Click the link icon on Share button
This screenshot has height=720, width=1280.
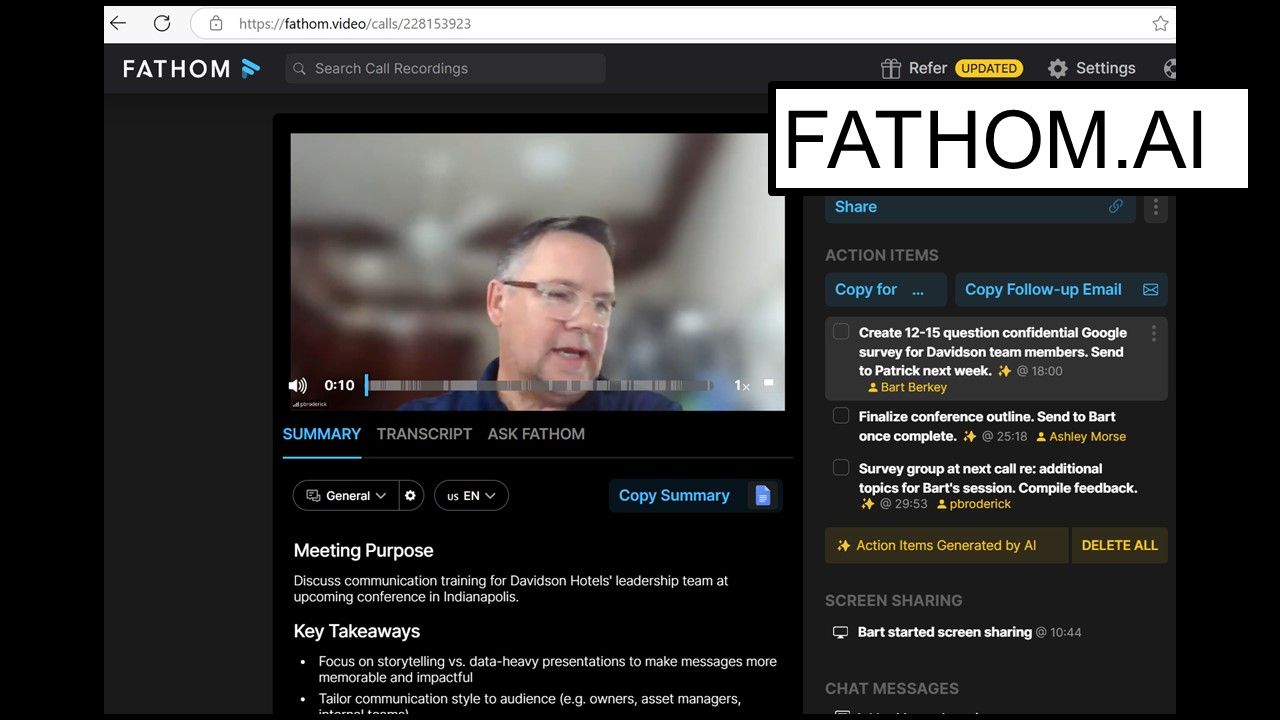(1116, 207)
